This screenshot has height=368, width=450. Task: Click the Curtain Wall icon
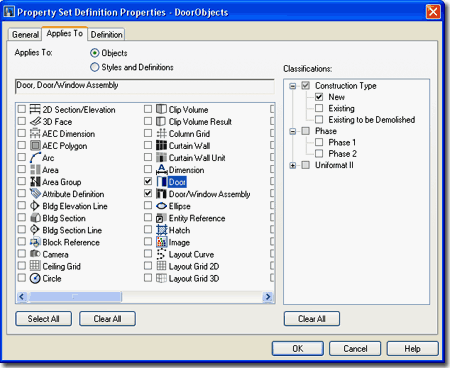pos(161,145)
